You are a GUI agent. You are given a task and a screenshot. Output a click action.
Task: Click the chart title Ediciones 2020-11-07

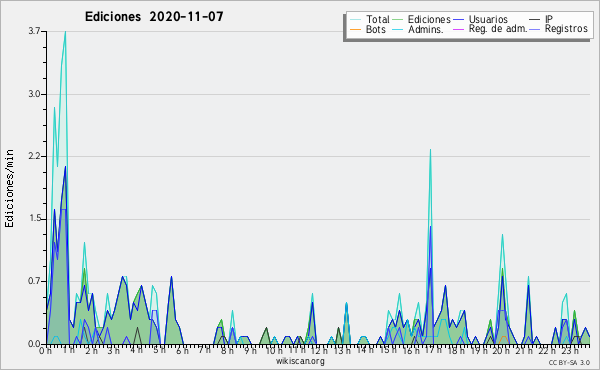(x=154, y=17)
